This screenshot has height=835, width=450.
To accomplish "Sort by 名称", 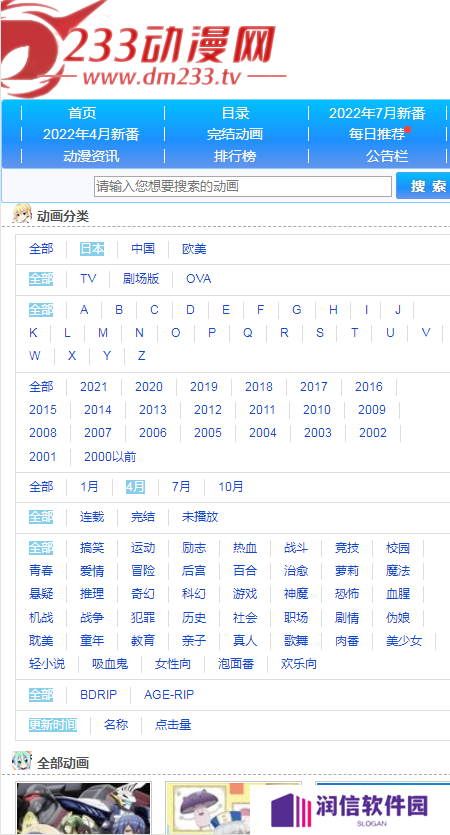I will pos(116,725).
